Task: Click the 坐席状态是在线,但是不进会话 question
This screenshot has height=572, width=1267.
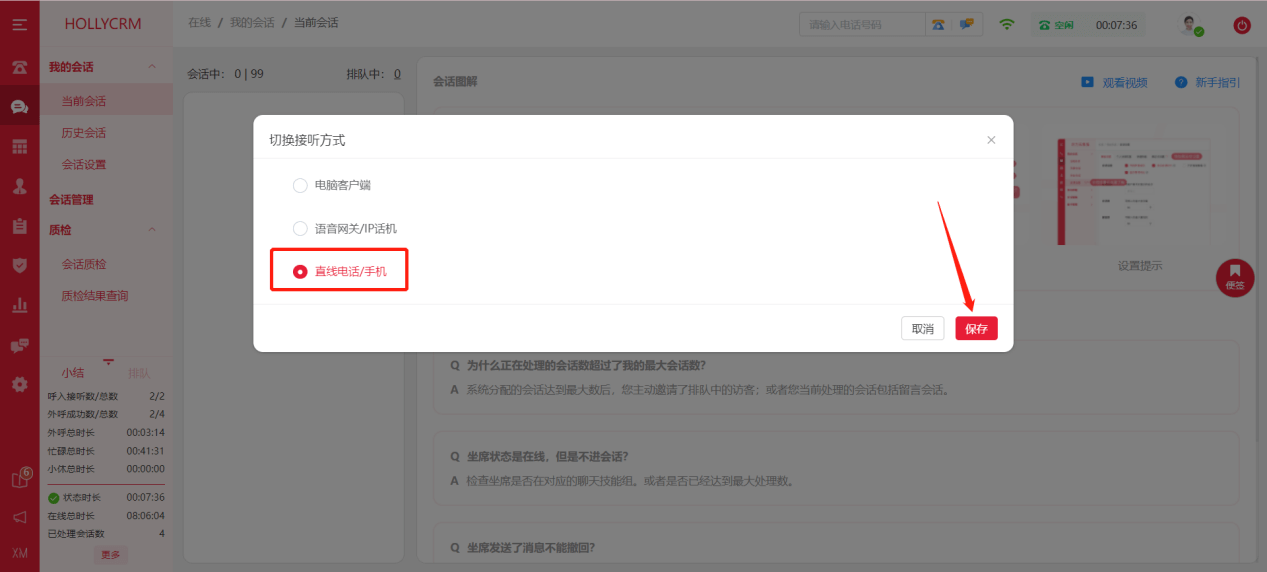Action: point(547,456)
